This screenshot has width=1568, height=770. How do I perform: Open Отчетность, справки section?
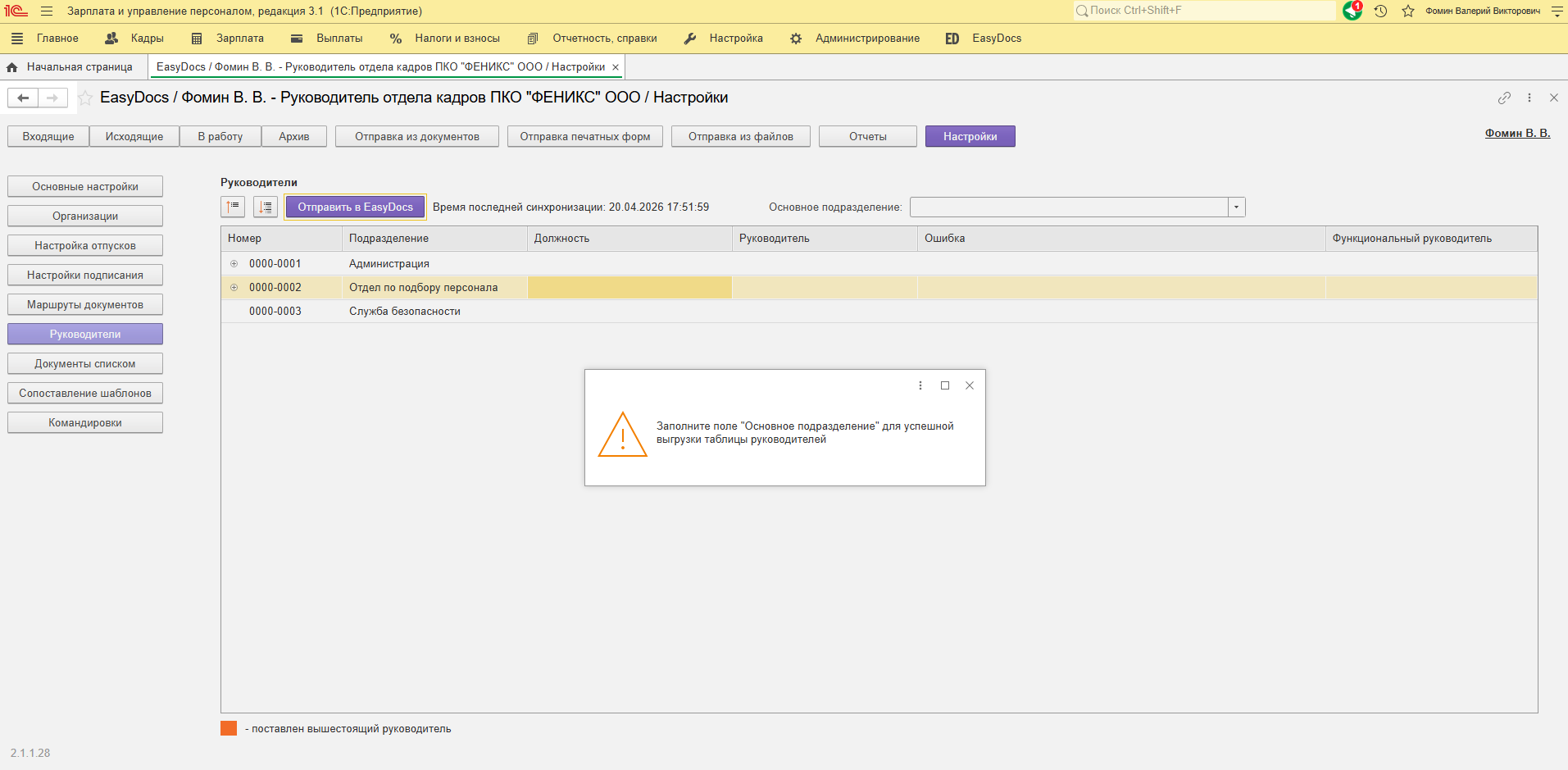coord(605,39)
